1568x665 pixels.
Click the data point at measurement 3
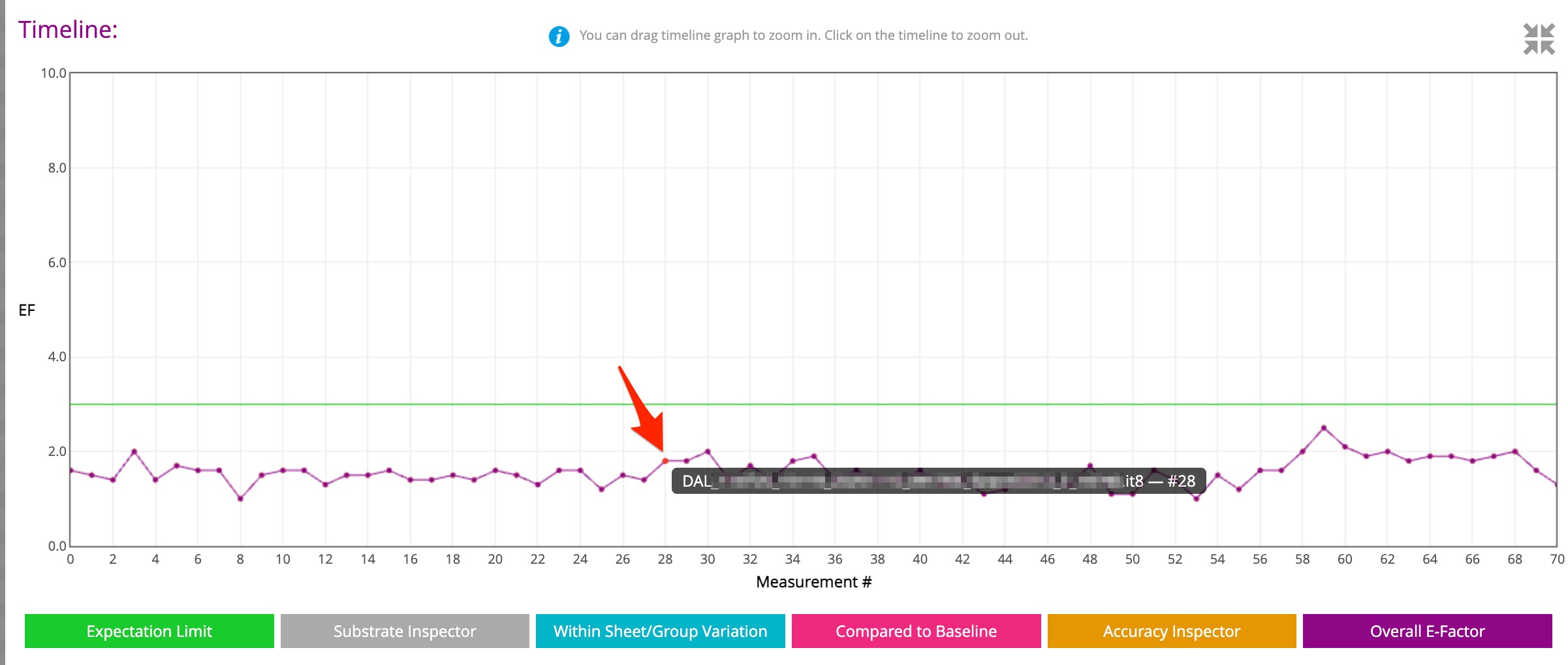[x=134, y=451]
